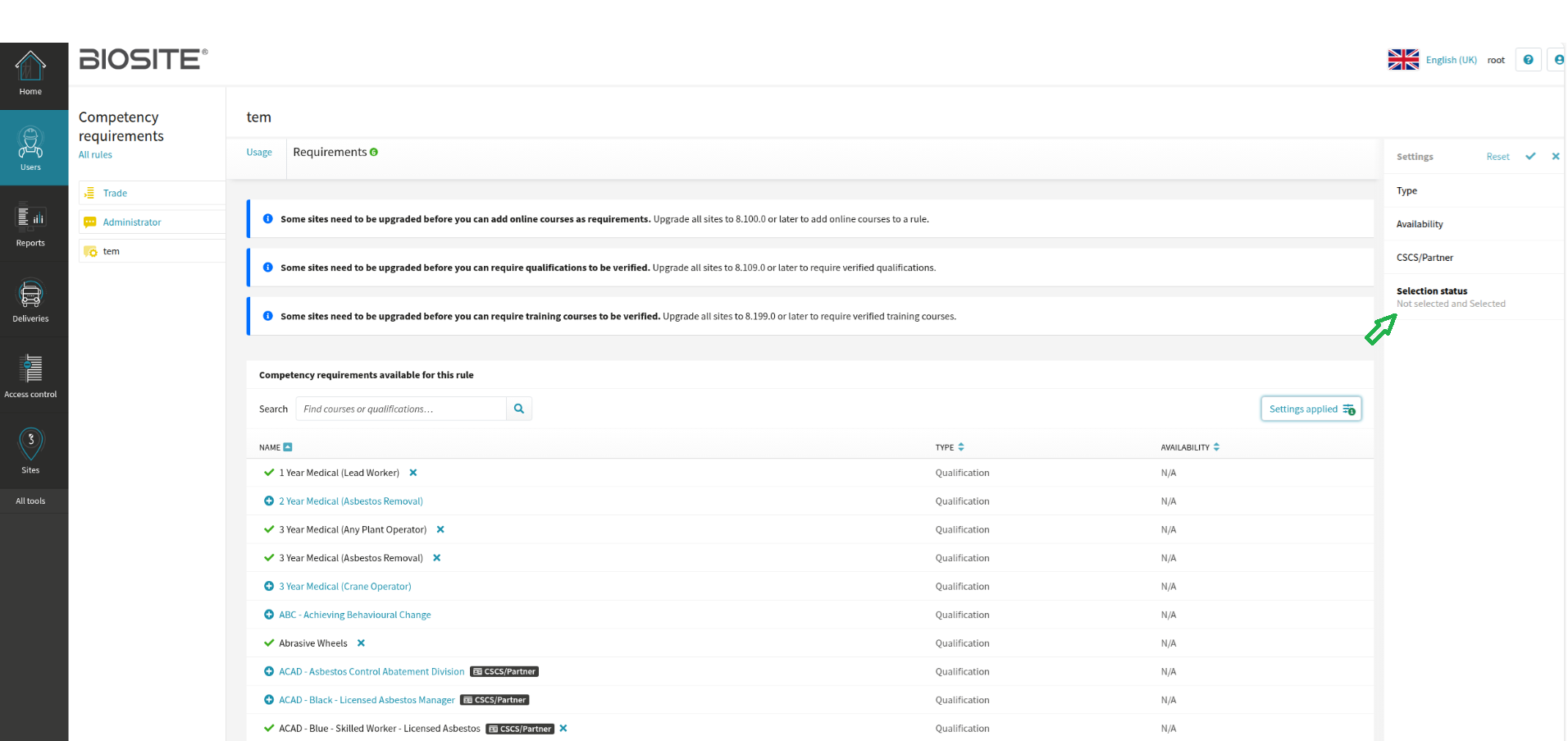Open the Reports sidebar section
Viewport: 1568px width, 741px height.
pos(30,224)
